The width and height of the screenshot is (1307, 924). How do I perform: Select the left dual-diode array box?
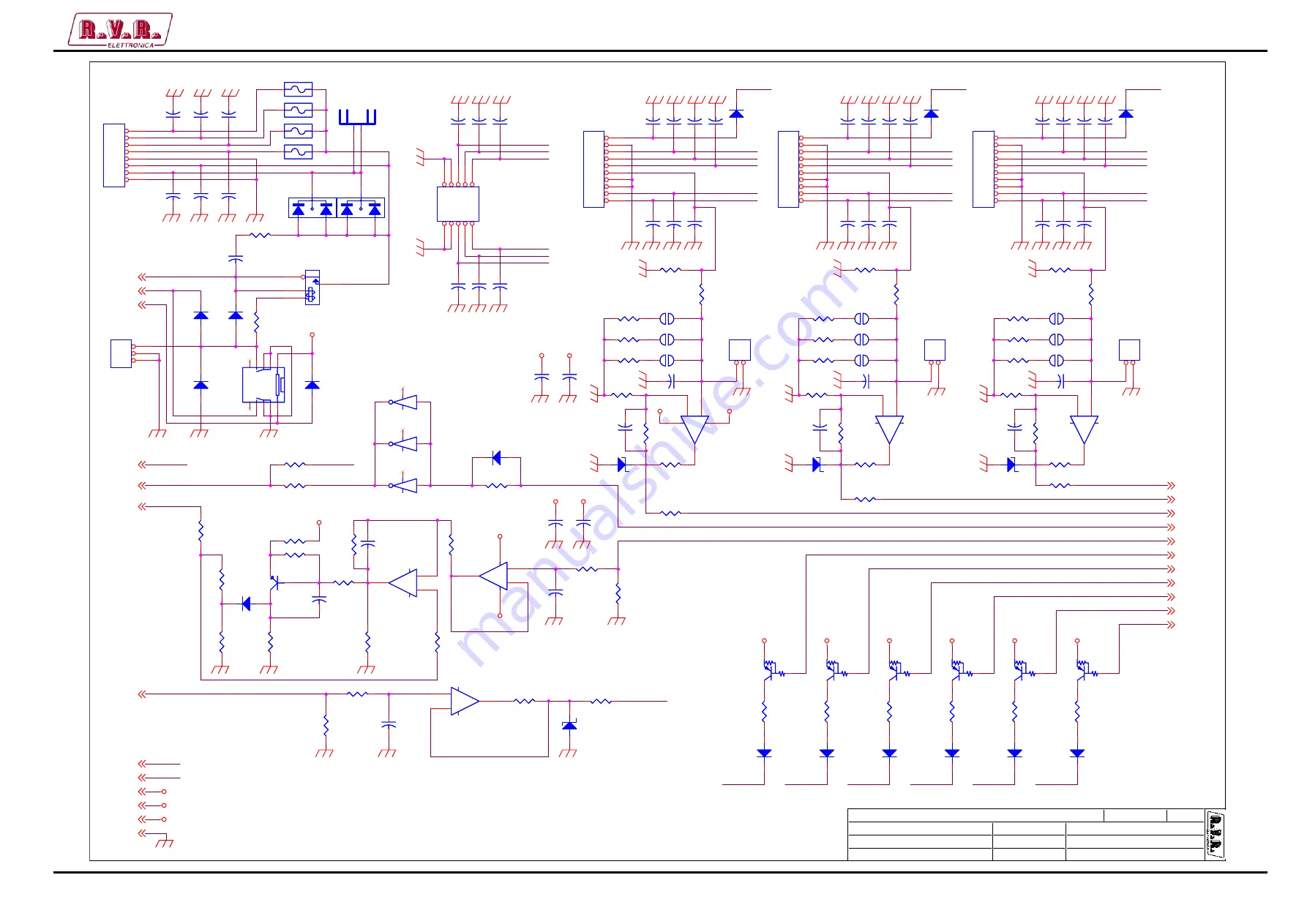(312, 209)
